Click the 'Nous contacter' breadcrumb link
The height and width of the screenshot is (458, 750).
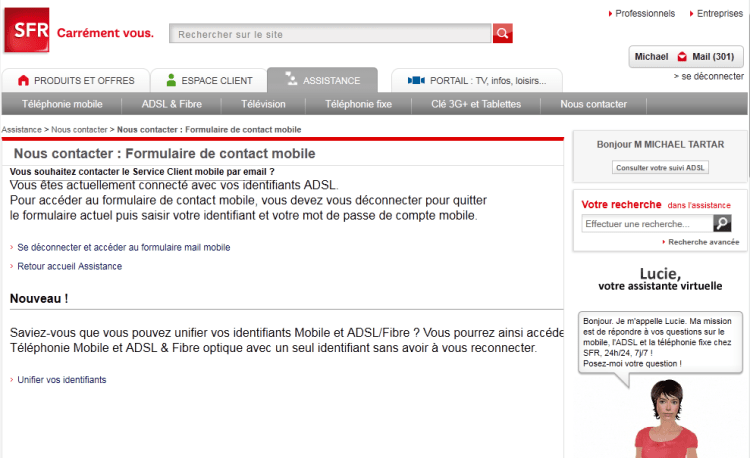pos(79,130)
